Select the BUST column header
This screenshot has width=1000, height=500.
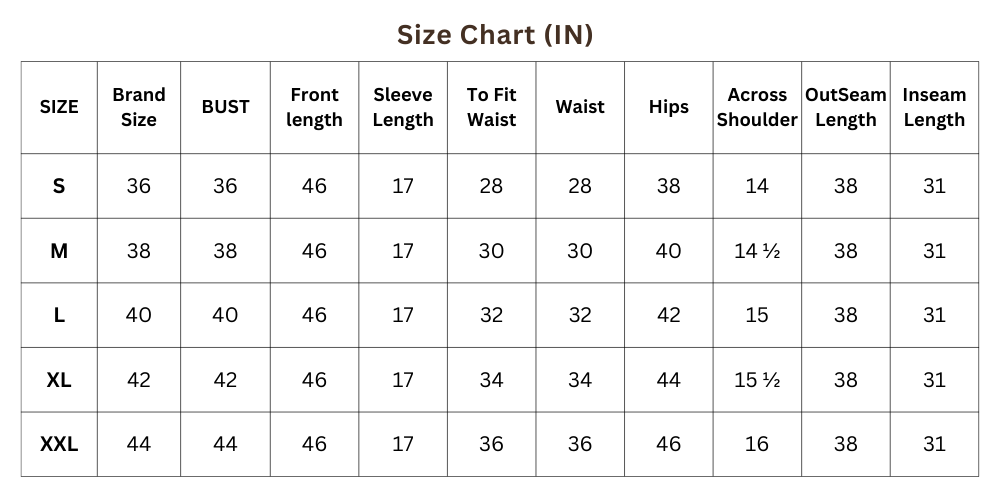pos(225,107)
